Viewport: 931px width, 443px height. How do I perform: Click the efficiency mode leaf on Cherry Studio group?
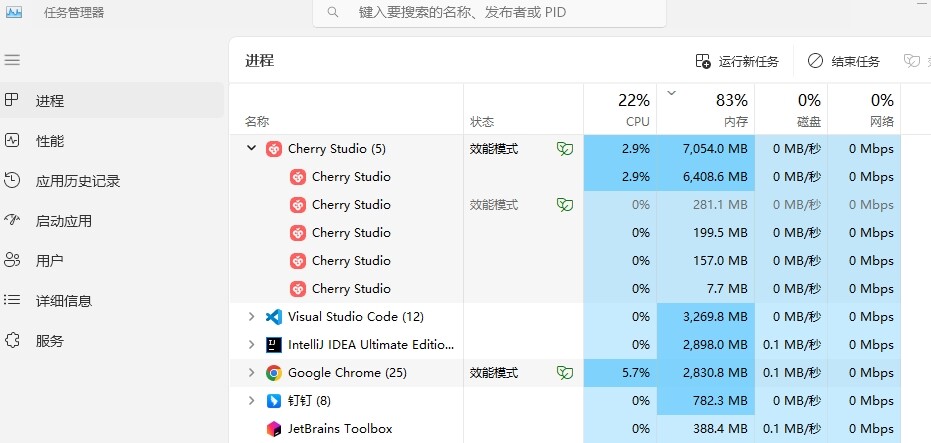point(565,149)
